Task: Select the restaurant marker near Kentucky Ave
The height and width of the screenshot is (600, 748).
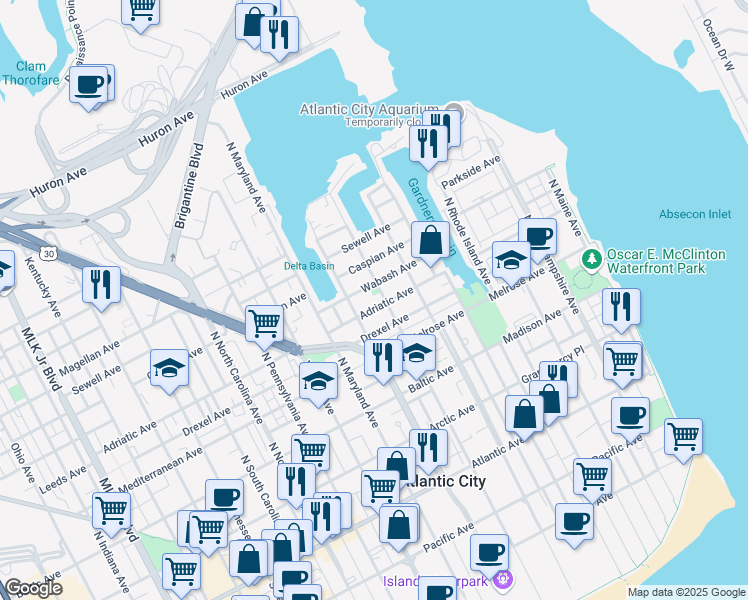Action: (101, 288)
